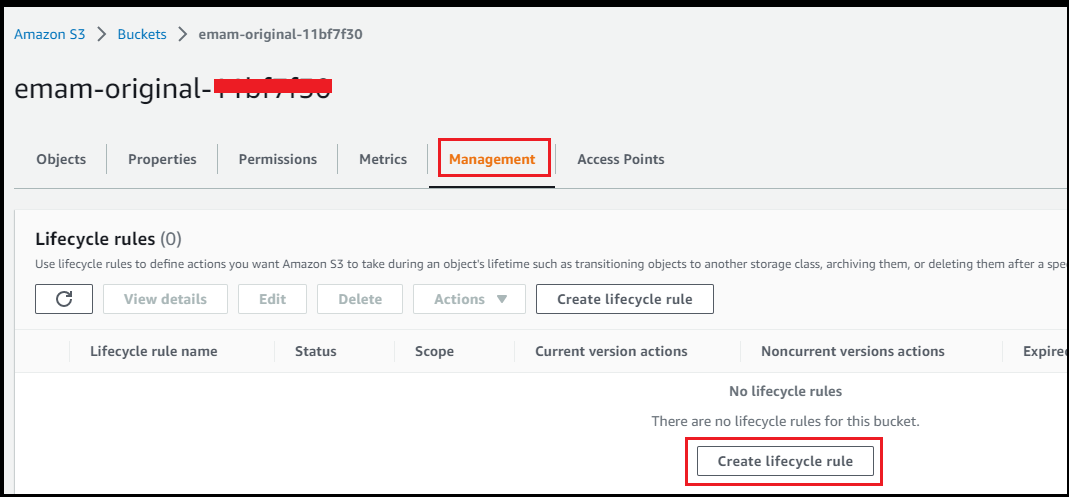Click Noncurrent versions actions column header
The image size is (1069, 497).
[853, 351]
